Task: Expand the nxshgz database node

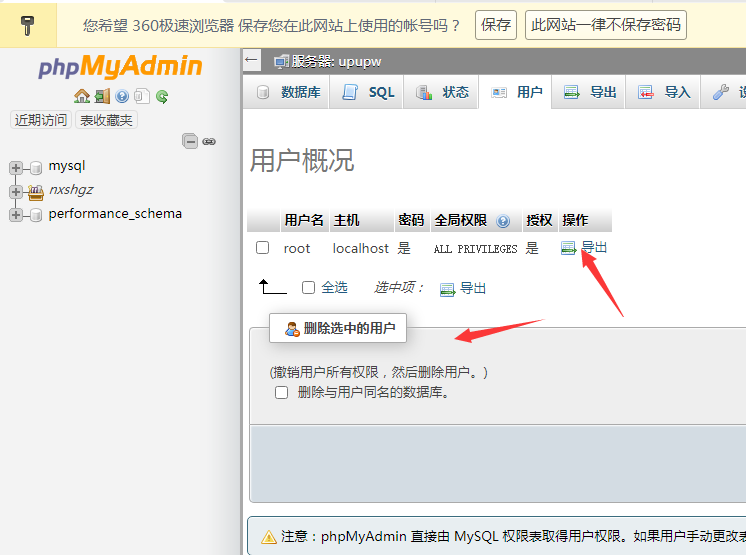Action: tap(16, 190)
